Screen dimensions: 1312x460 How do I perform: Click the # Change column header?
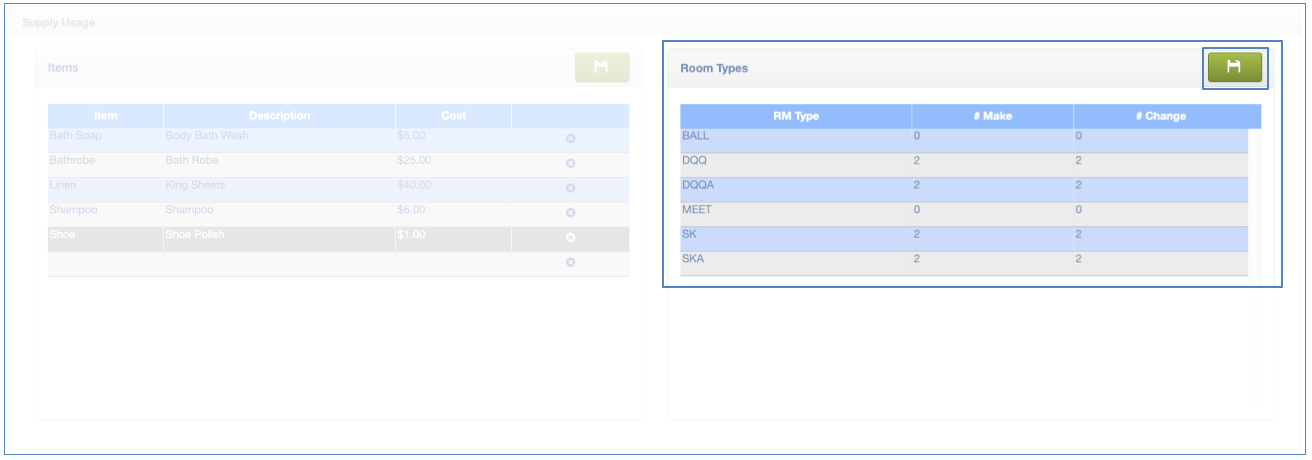(x=1160, y=116)
